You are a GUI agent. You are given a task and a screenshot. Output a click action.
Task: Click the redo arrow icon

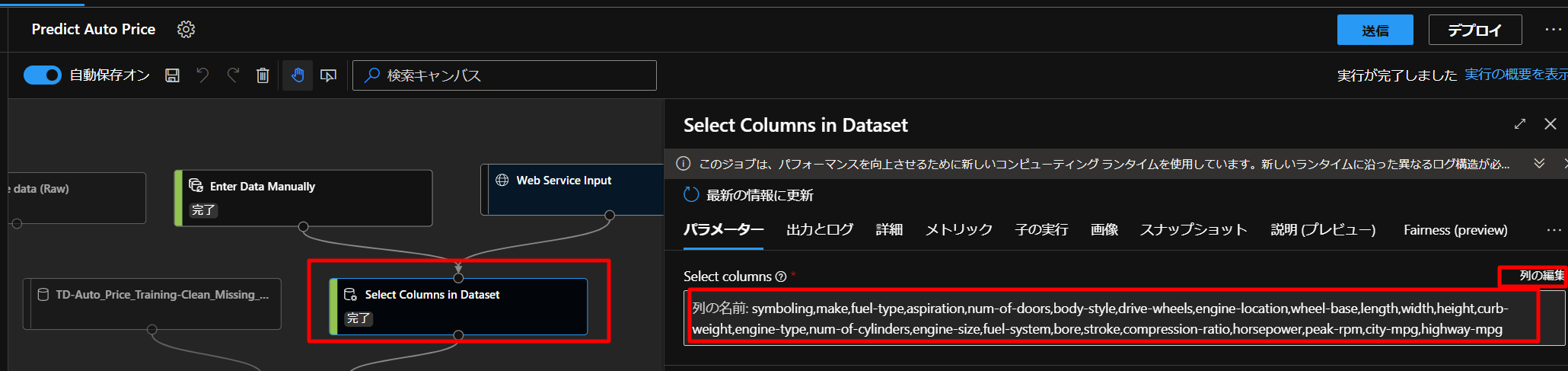233,75
